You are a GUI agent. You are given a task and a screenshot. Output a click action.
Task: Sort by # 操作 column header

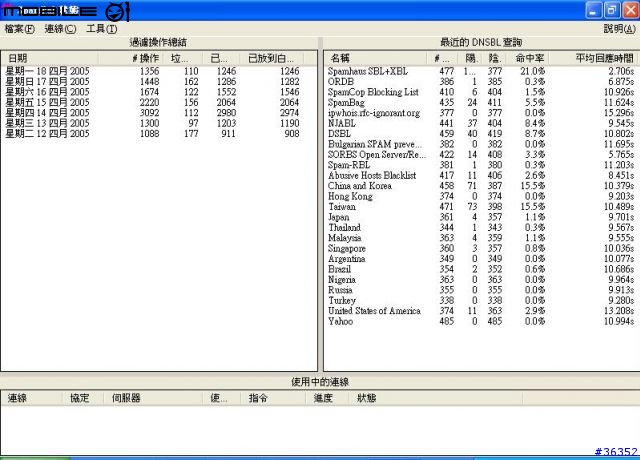point(131,58)
